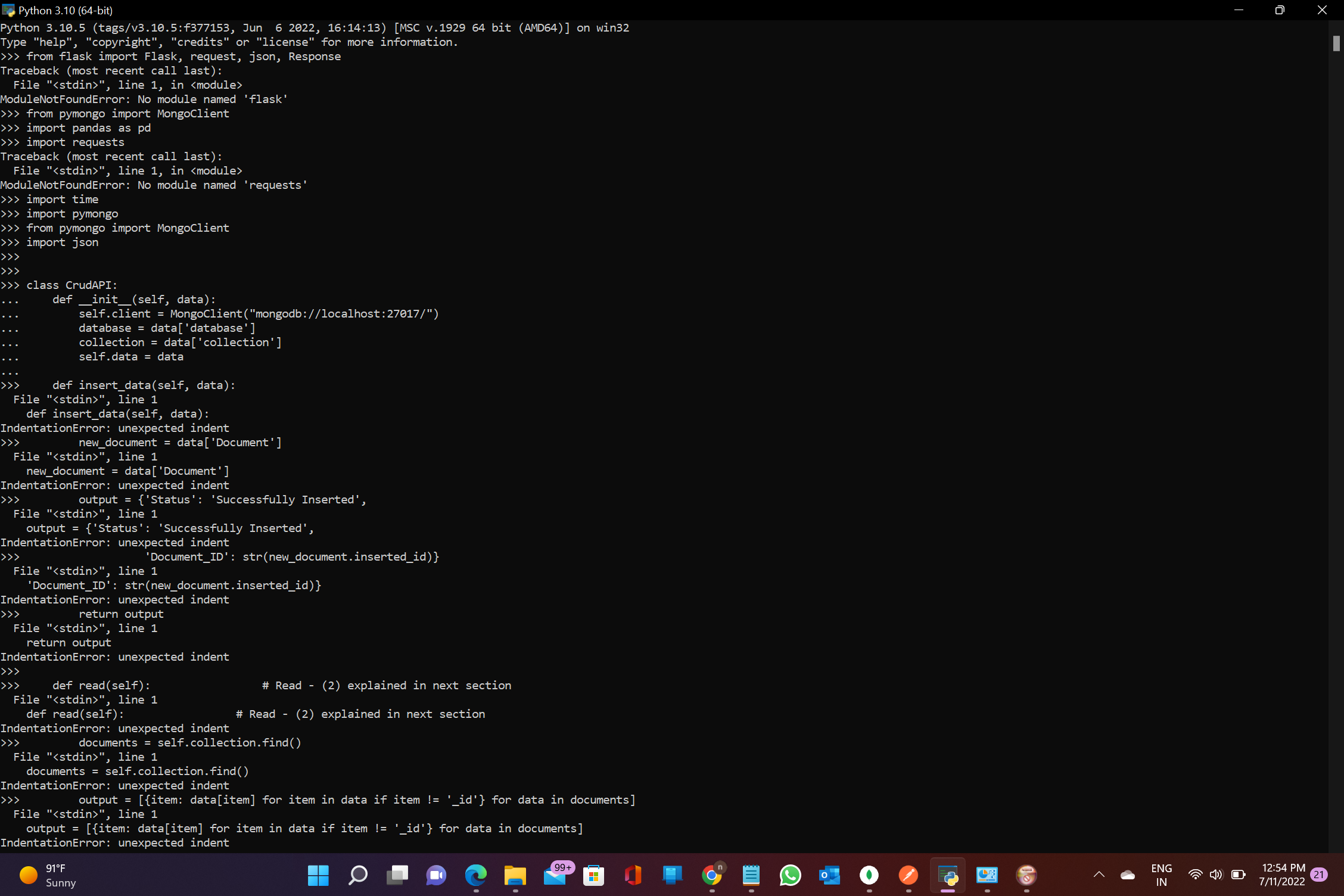Open WhatsApp from taskbar

click(x=790, y=875)
